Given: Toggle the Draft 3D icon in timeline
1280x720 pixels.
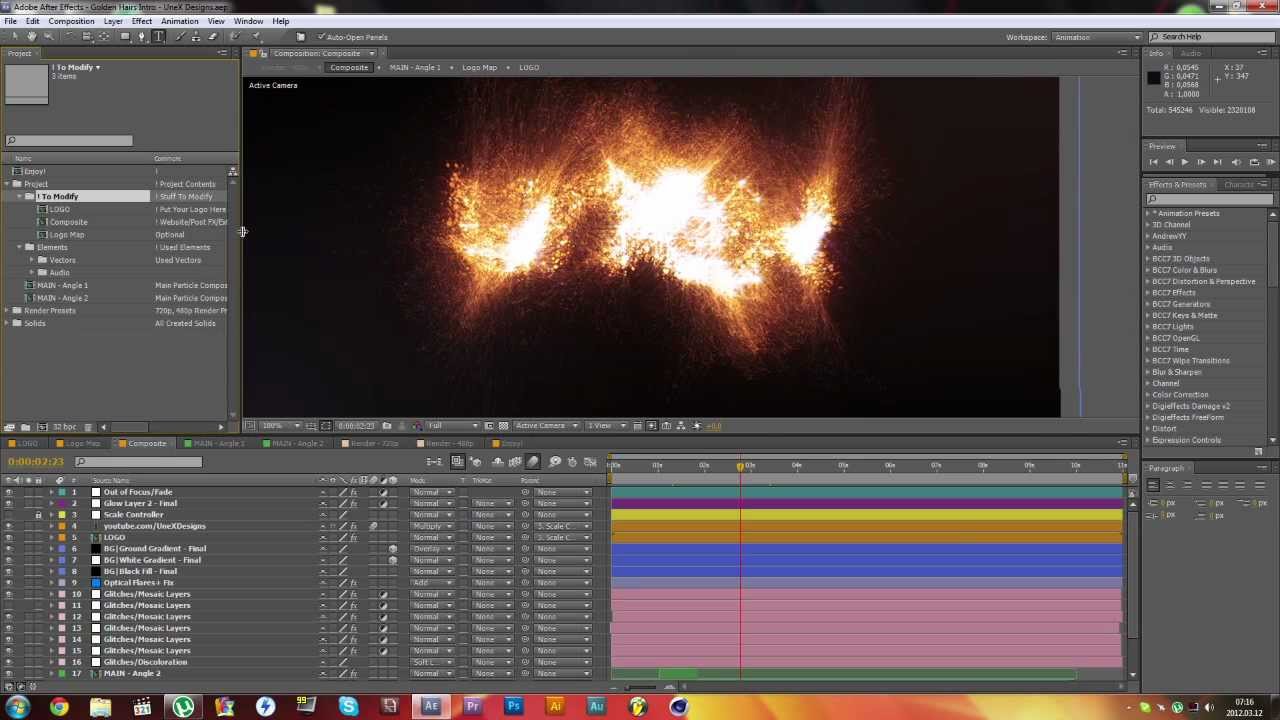Looking at the screenshot, I should point(476,462).
